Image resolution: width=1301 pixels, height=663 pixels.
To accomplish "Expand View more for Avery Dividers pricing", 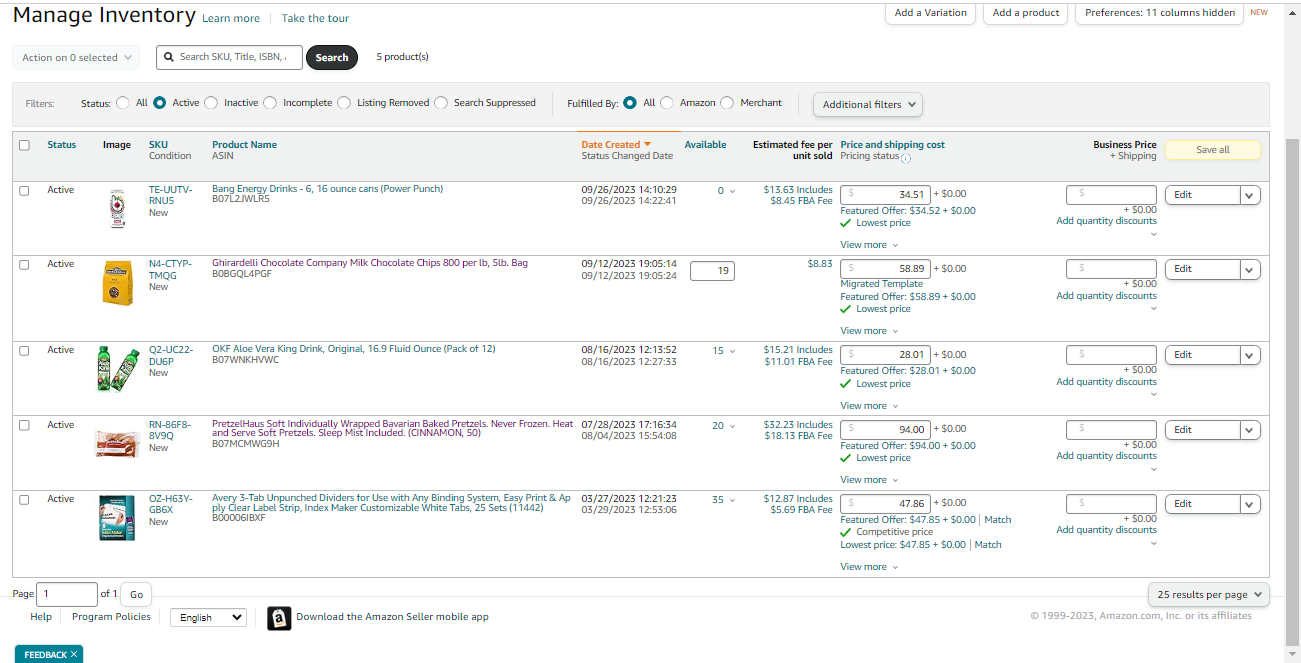I will pyautogui.click(x=869, y=567).
